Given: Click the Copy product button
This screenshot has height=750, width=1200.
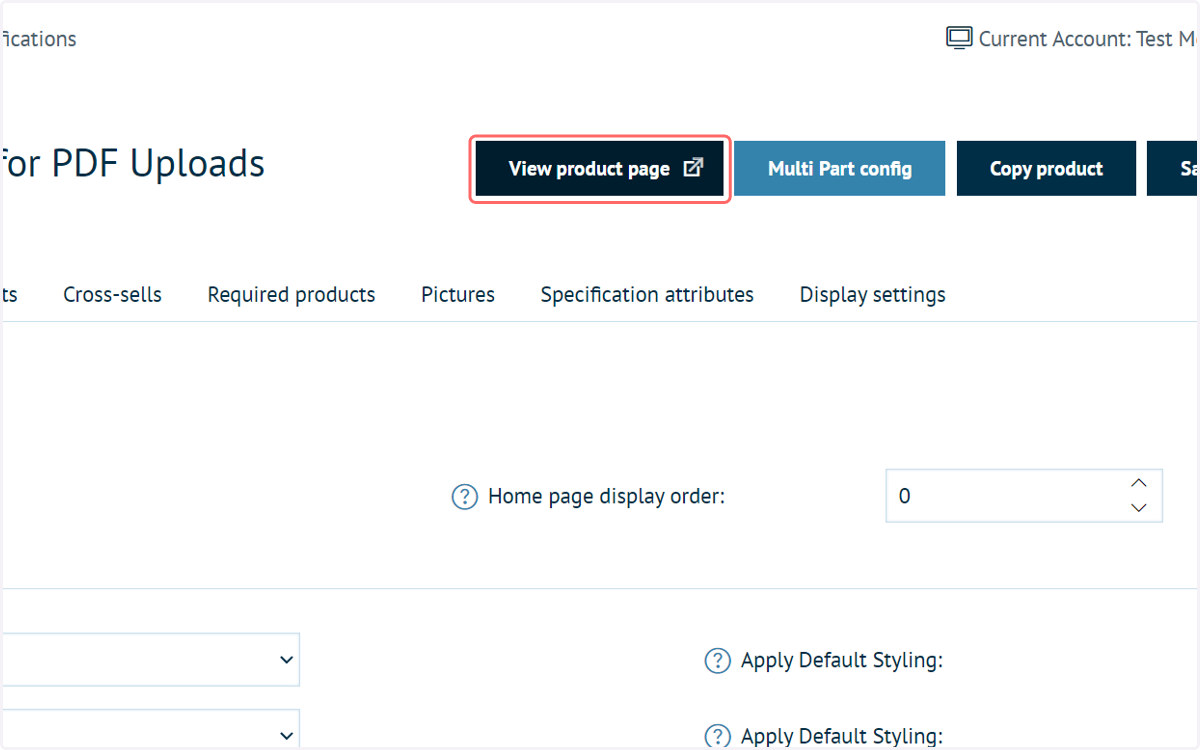Looking at the screenshot, I should tap(1046, 169).
